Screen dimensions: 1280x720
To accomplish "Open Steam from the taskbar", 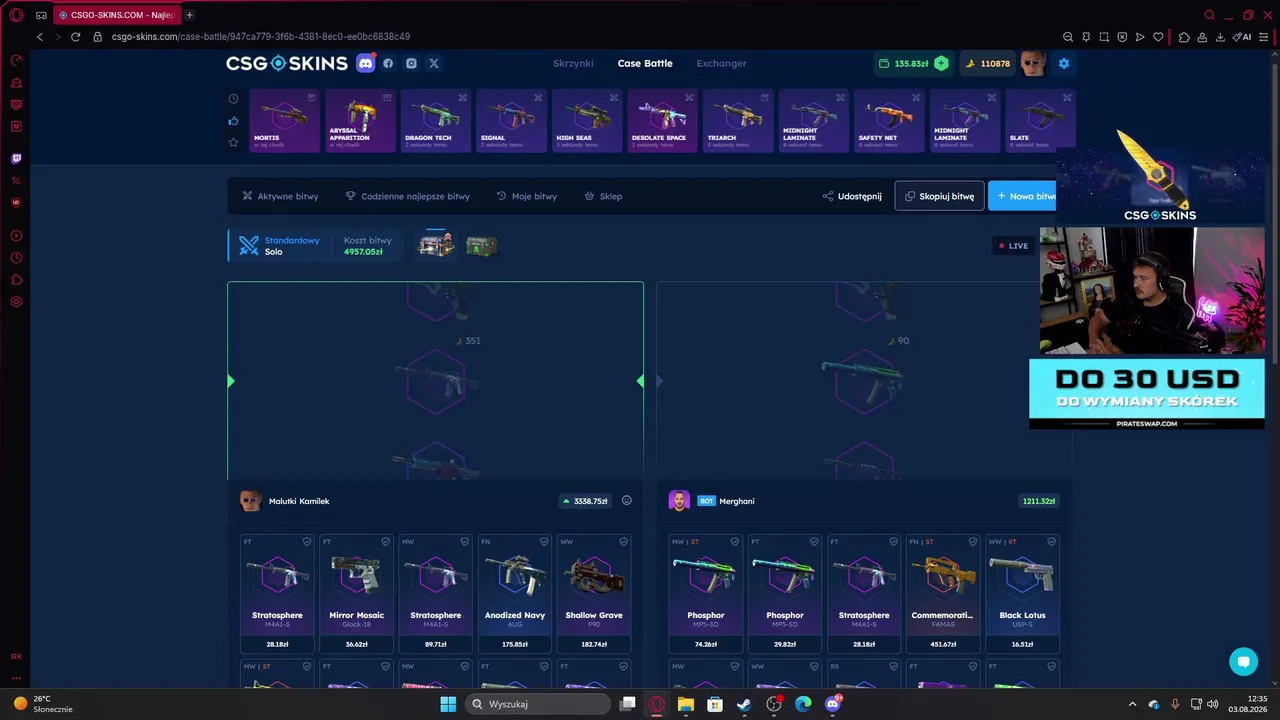I will (x=744, y=704).
